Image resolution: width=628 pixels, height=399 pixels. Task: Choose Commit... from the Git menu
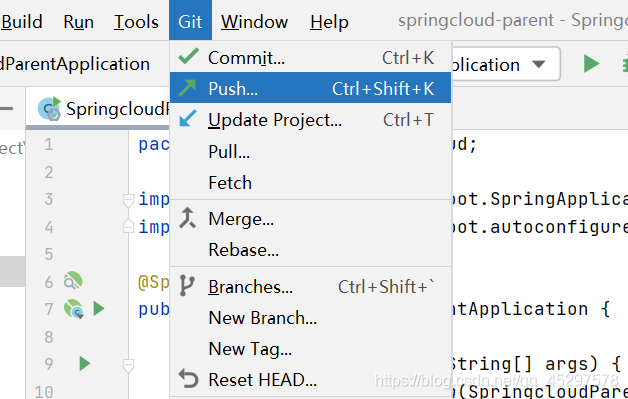pos(310,57)
